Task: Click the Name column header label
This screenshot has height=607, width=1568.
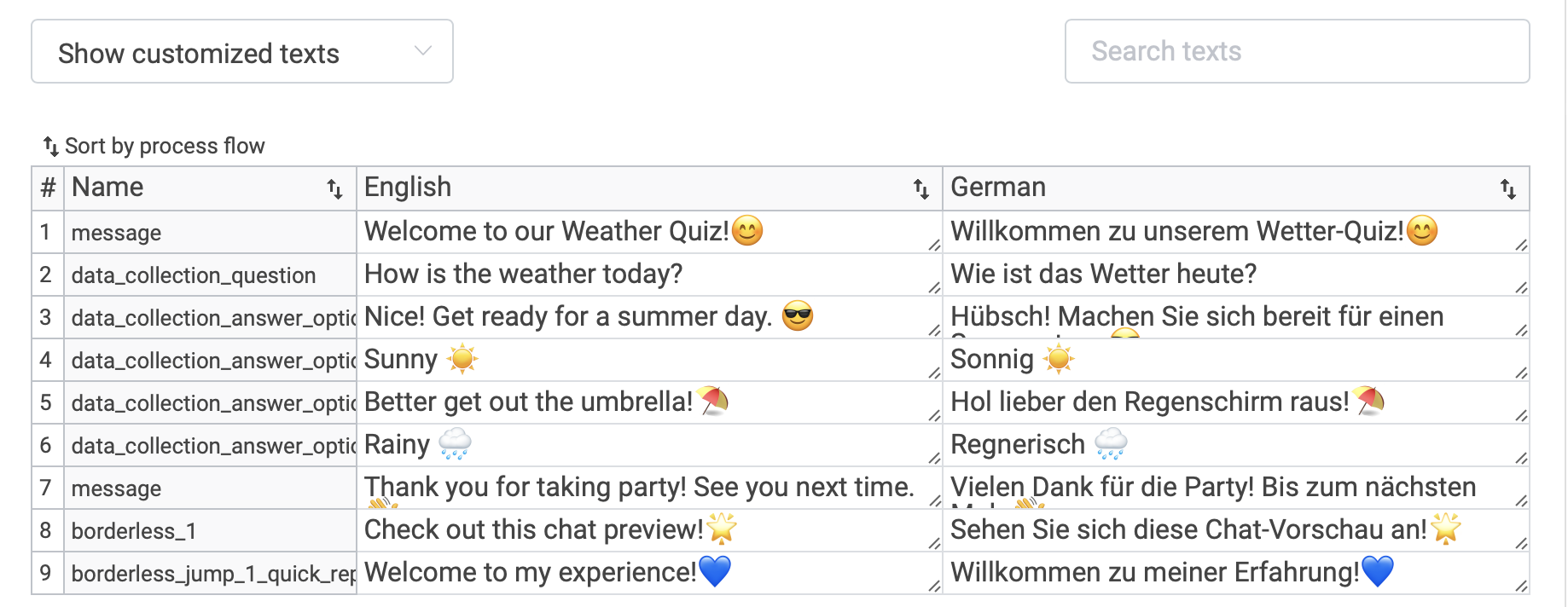Action: pyautogui.click(x=106, y=187)
